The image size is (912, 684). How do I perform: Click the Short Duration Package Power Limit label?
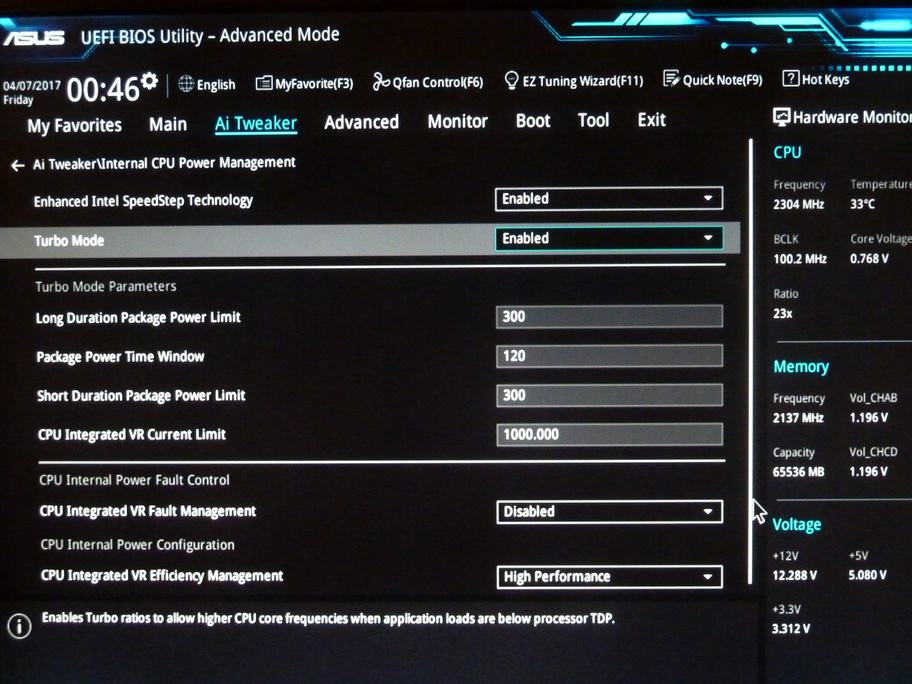141,396
